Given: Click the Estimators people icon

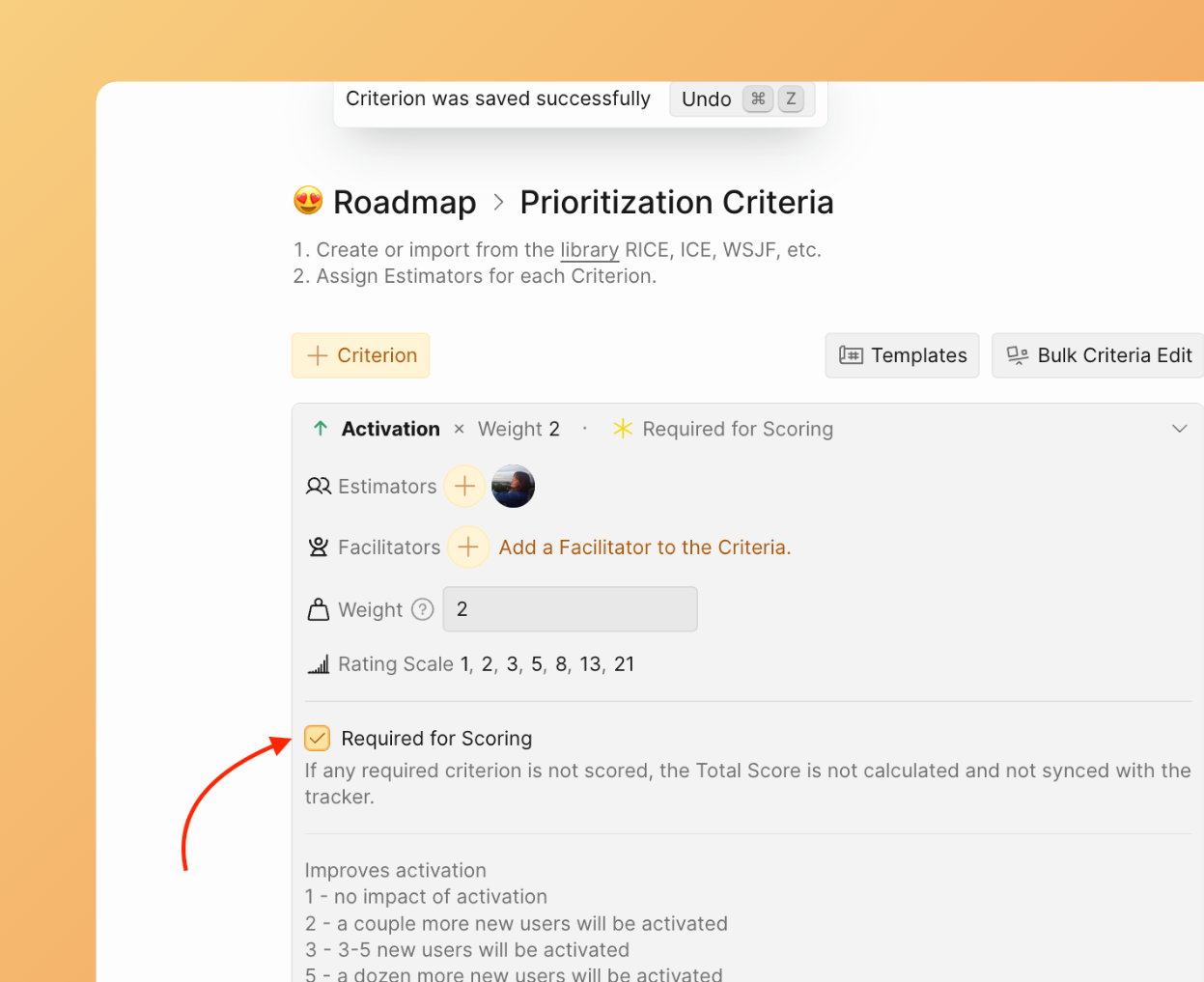Looking at the screenshot, I should (x=318, y=486).
